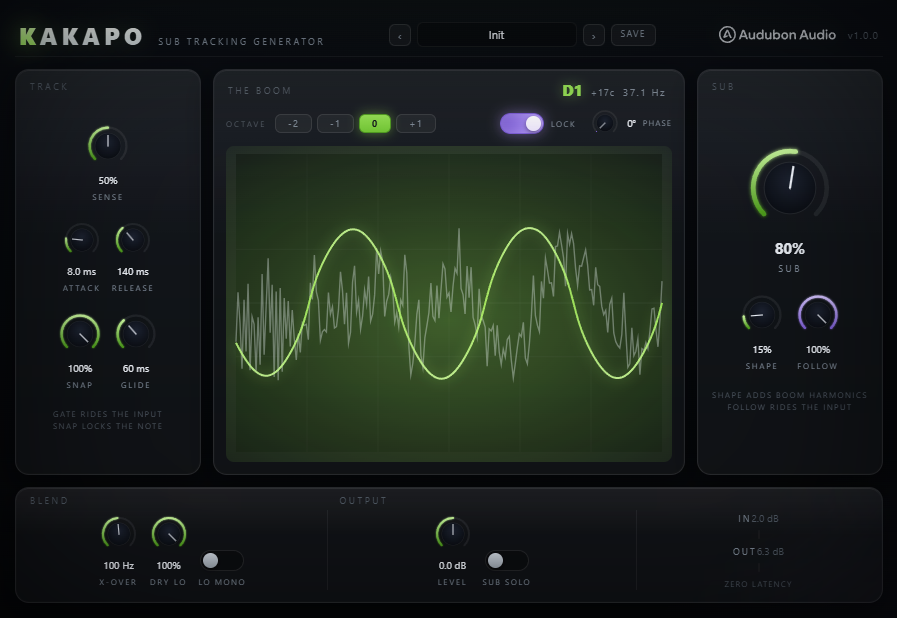Select octave +1
897x618 pixels.
pyautogui.click(x=416, y=124)
